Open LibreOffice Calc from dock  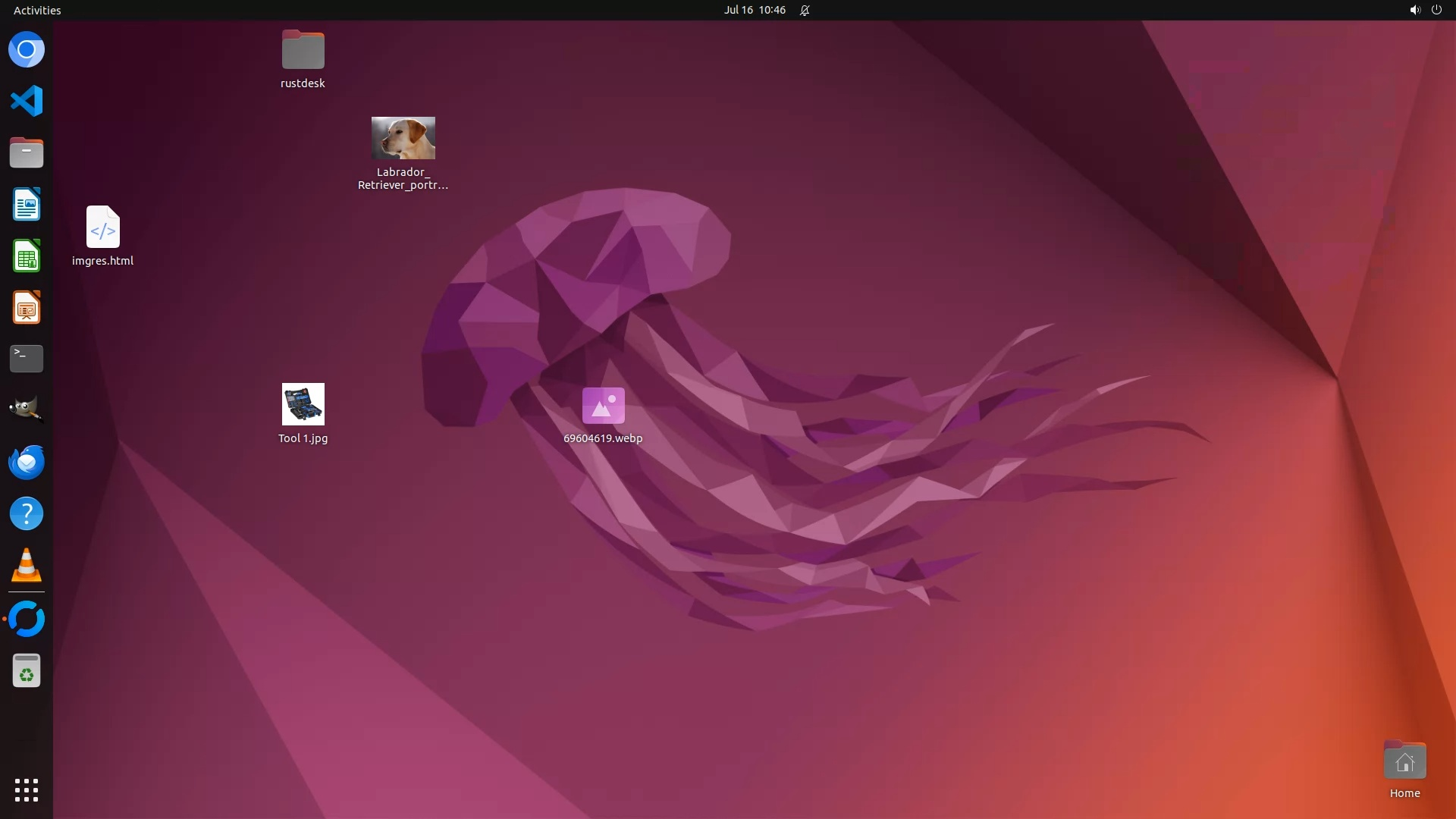click(27, 256)
